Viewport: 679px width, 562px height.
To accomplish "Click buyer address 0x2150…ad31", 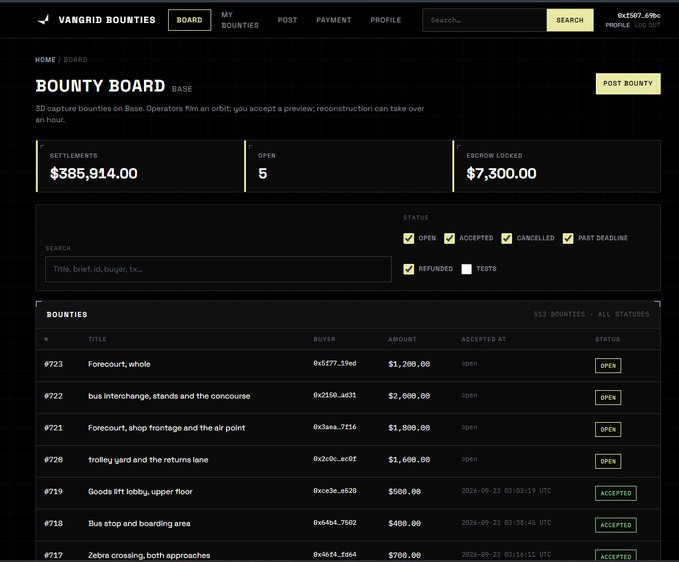I will click(x=335, y=395).
